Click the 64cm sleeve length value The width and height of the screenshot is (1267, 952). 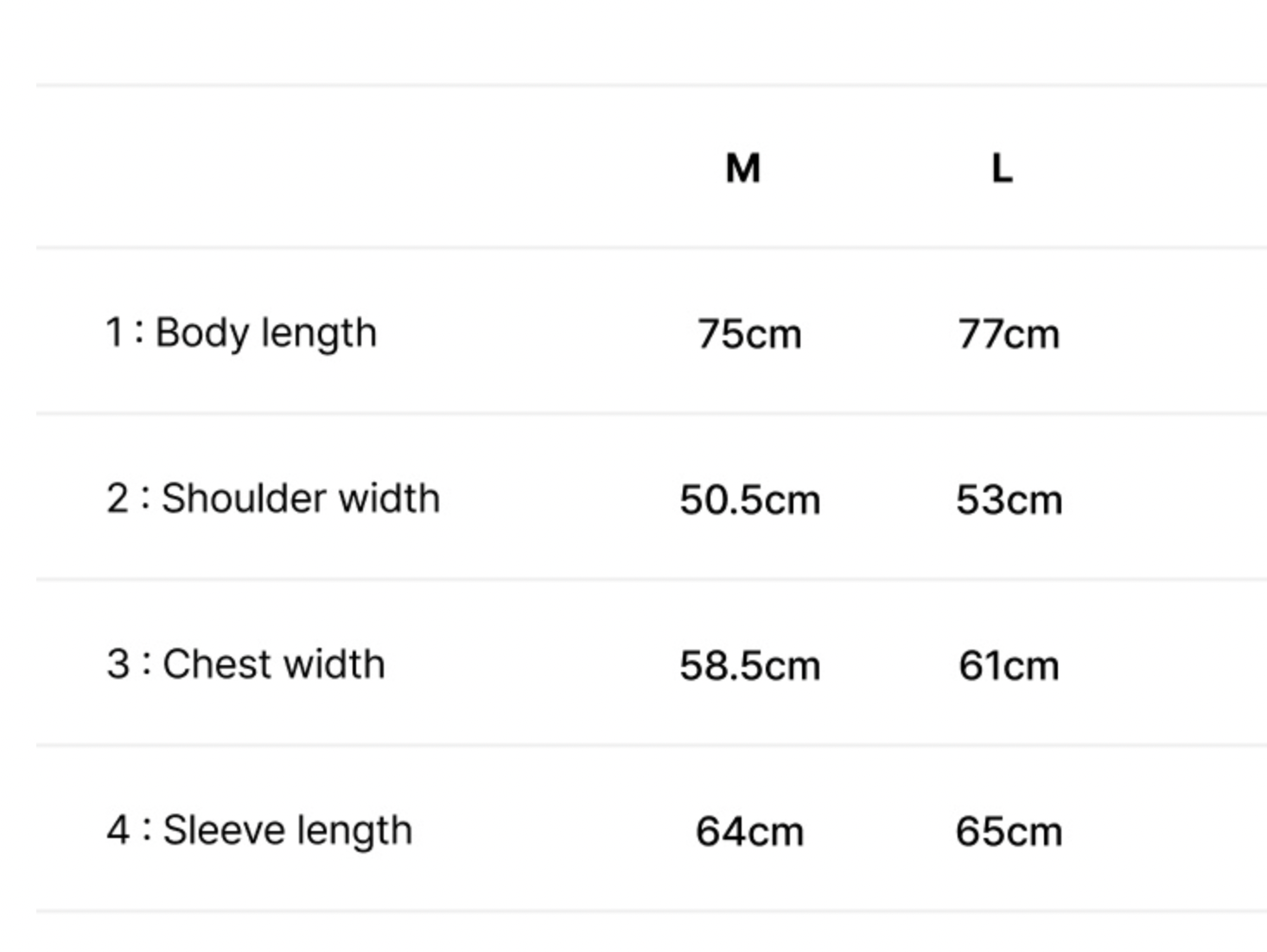[749, 832]
